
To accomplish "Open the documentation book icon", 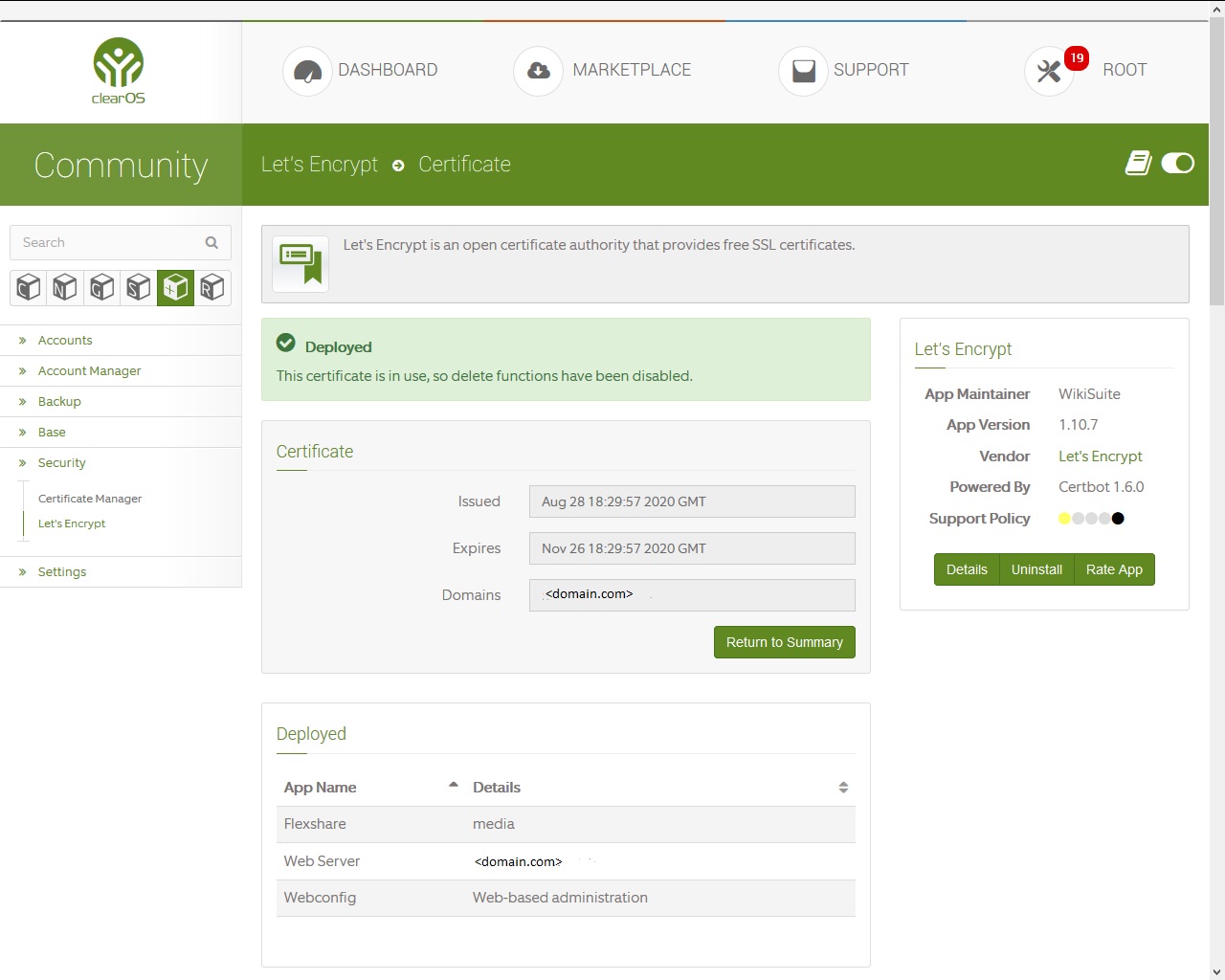I will (1138, 164).
